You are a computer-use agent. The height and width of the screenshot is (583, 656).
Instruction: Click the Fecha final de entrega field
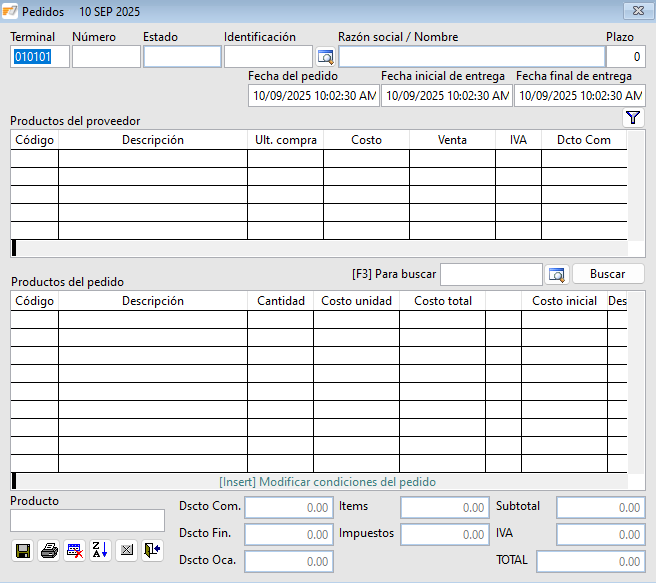tap(580, 96)
